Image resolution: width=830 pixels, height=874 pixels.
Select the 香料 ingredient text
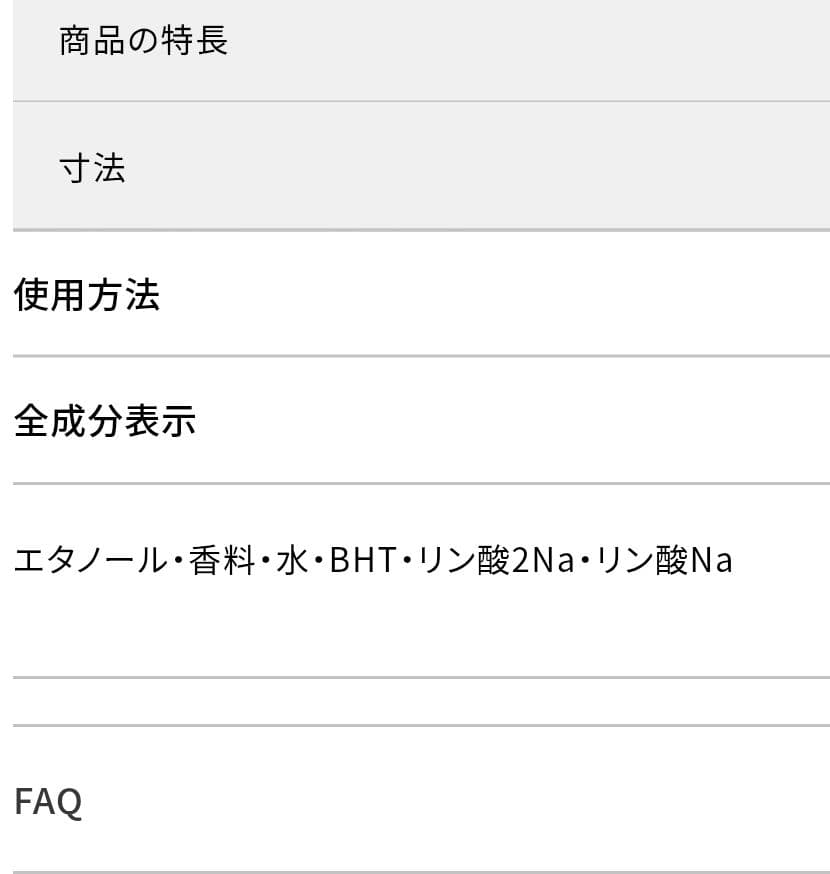pos(205,560)
